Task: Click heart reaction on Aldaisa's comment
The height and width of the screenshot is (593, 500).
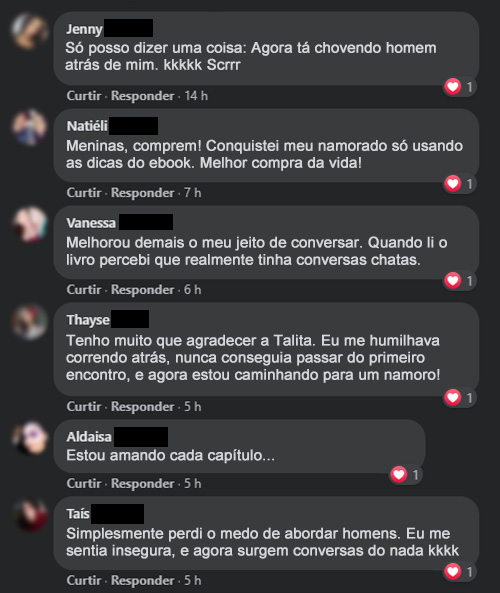Action: tap(406, 475)
